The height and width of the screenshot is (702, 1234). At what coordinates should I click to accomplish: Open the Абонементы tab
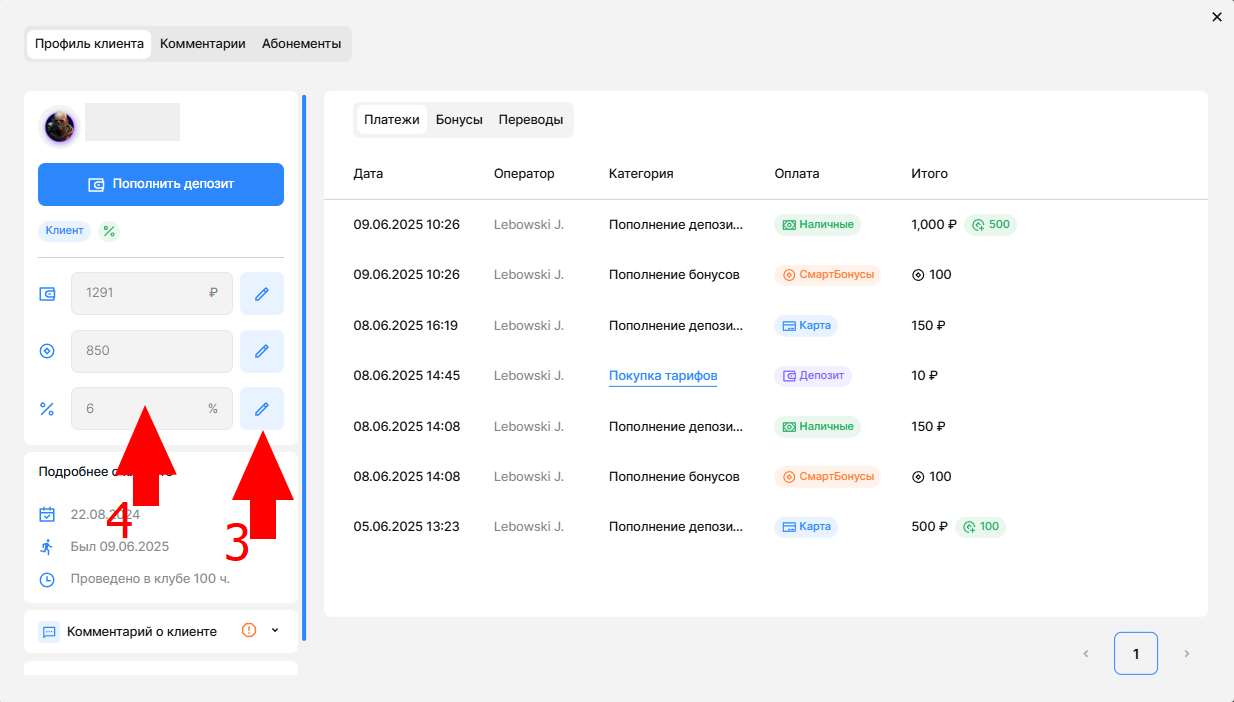(302, 44)
